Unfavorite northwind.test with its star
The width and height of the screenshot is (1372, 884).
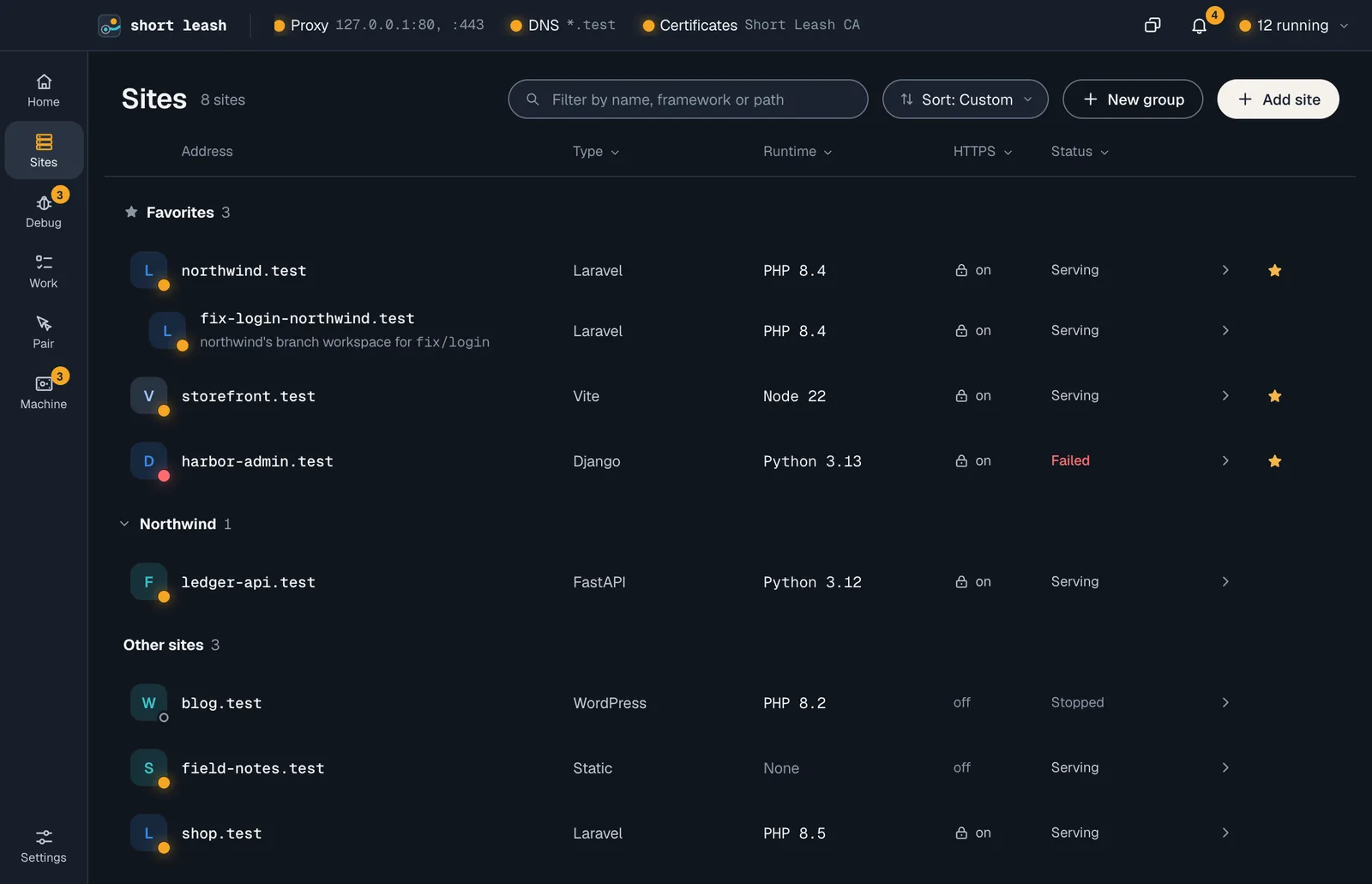pyautogui.click(x=1275, y=271)
